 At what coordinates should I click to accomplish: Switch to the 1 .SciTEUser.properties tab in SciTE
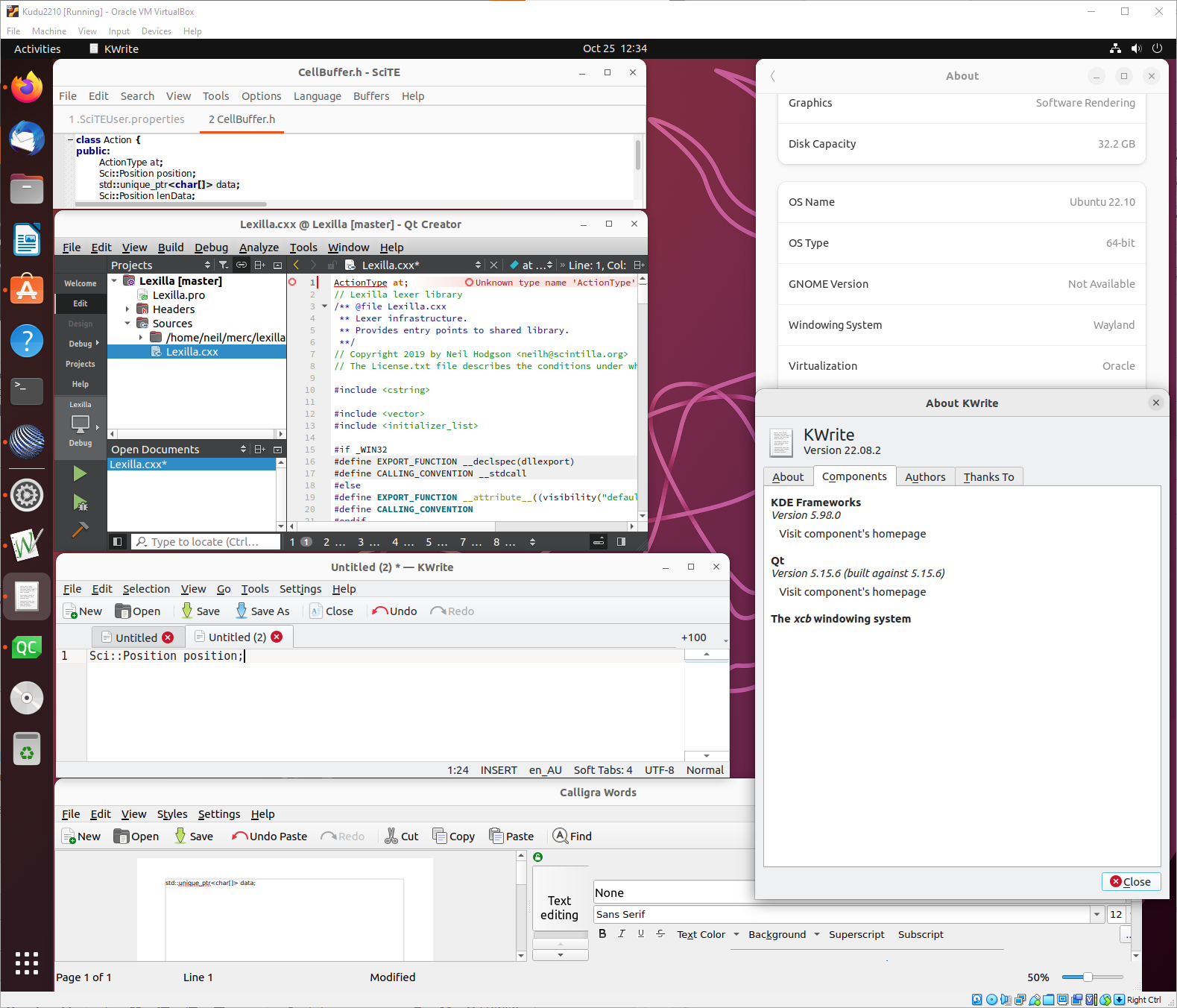[x=127, y=119]
